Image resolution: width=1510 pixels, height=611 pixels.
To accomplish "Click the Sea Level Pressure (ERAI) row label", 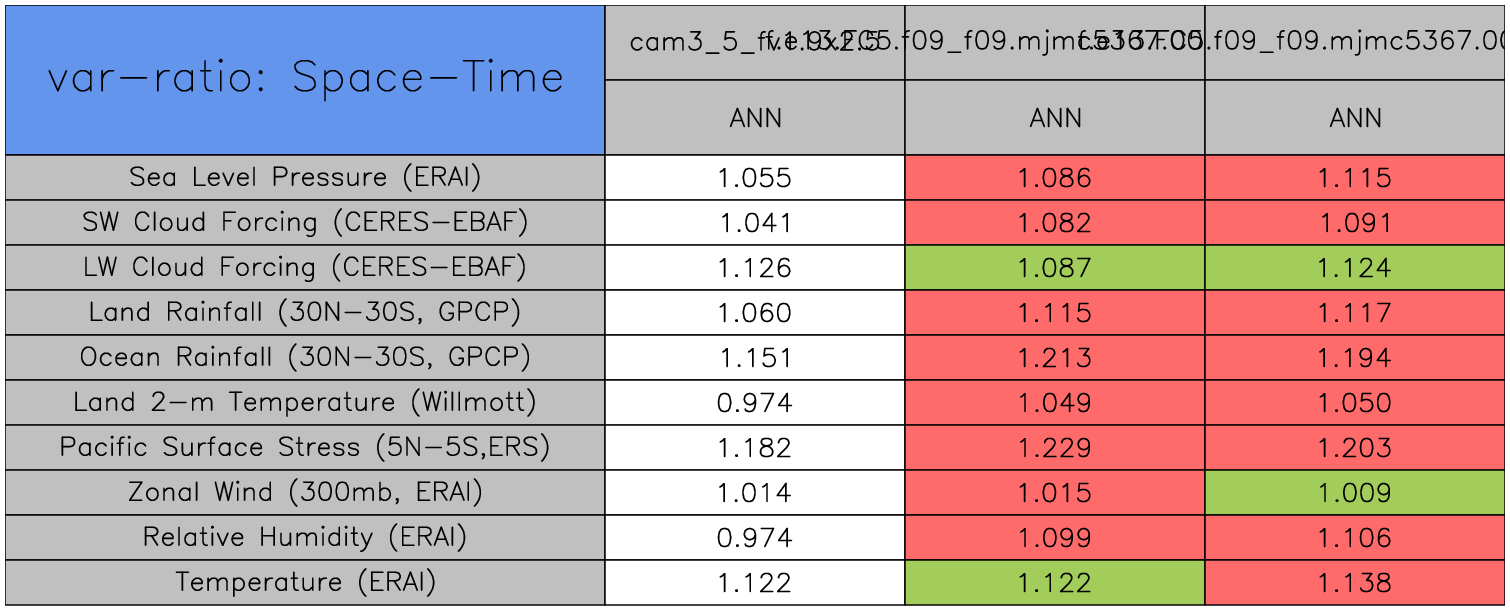I will pyautogui.click(x=305, y=178).
